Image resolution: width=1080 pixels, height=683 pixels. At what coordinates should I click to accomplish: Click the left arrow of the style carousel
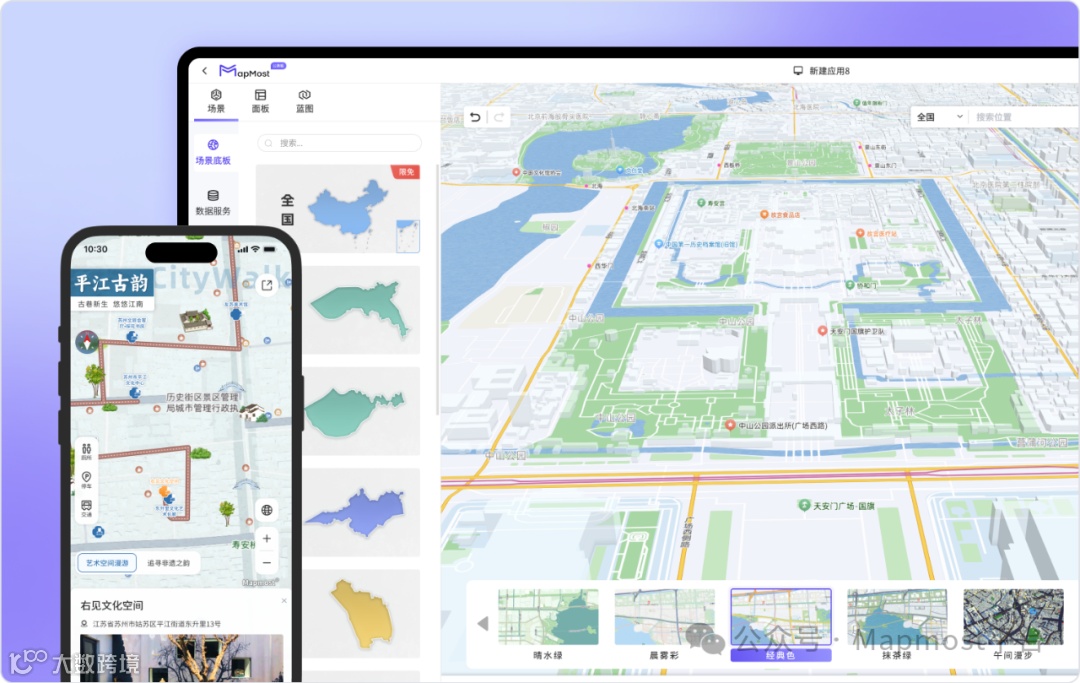point(483,624)
